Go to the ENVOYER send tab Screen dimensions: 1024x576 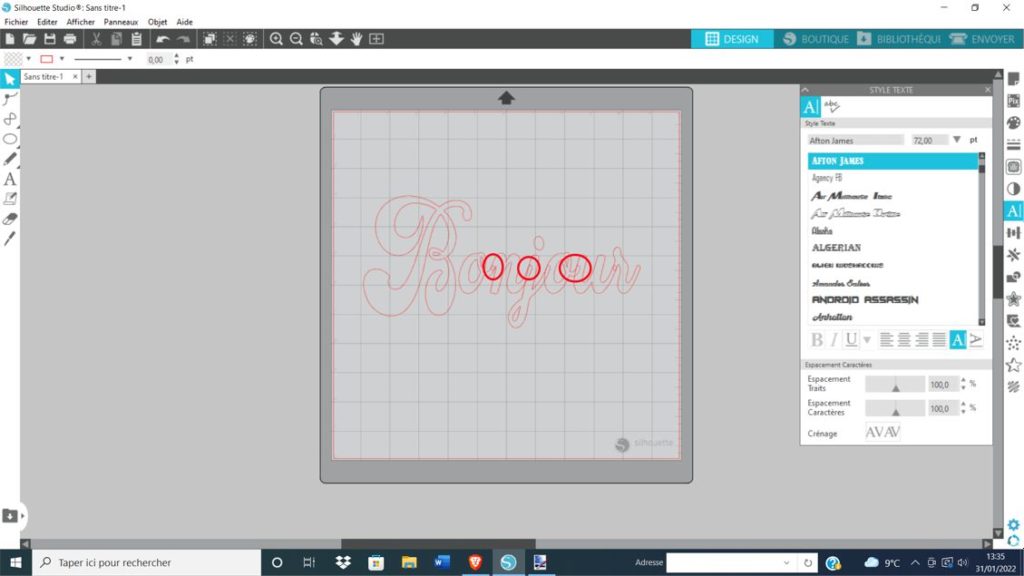[x=982, y=39]
